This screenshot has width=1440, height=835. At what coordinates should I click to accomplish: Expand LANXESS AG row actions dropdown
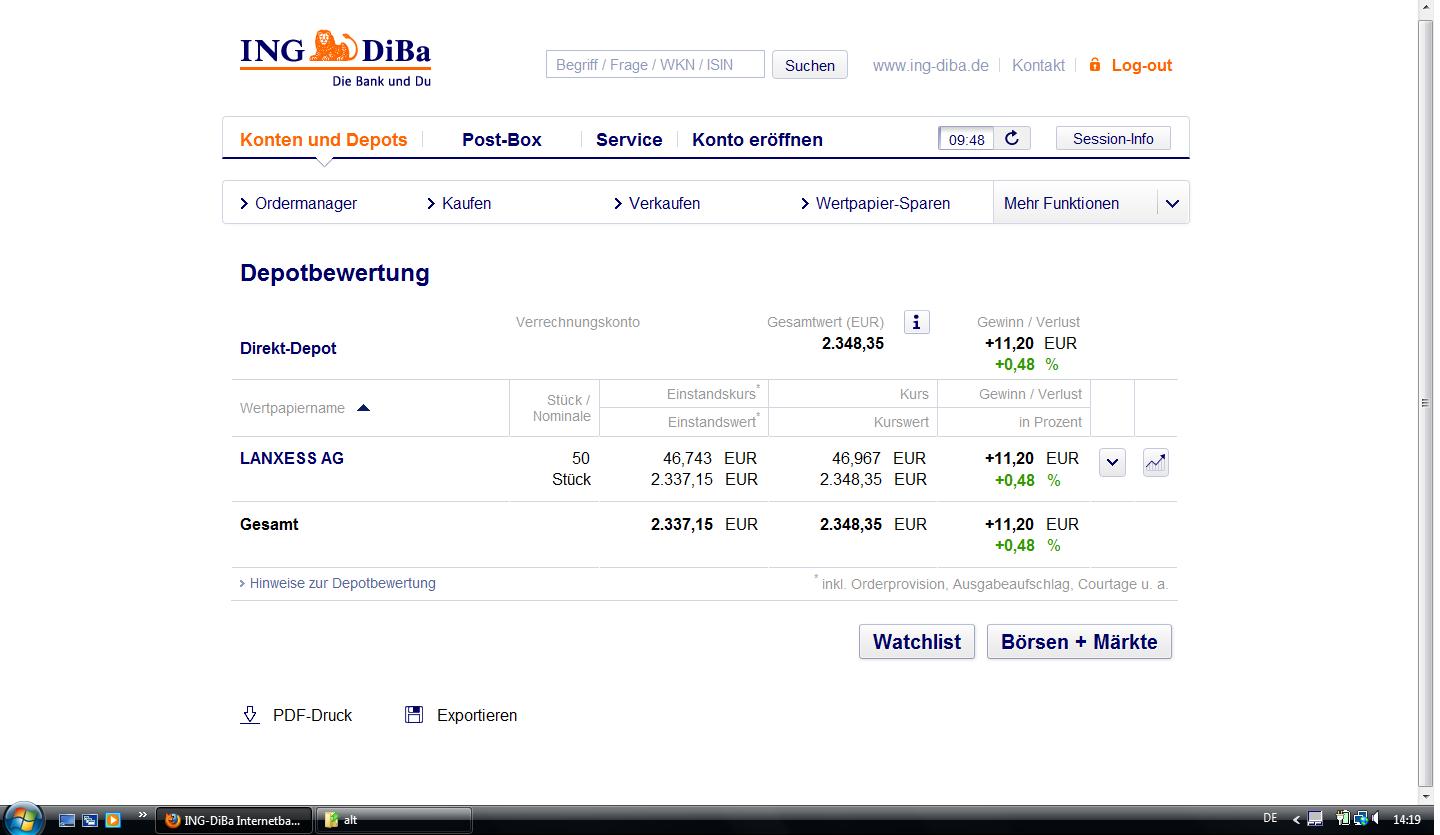pos(1113,462)
